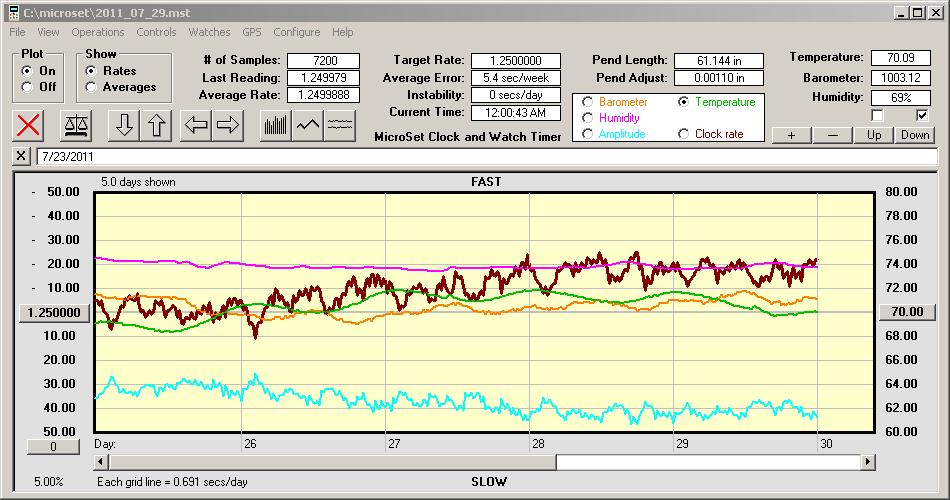The height and width of the screenshot is (500, 950).
Task: Click the 7/23/2011 date field
Action: pyautogui.click(x=487, y=156)
